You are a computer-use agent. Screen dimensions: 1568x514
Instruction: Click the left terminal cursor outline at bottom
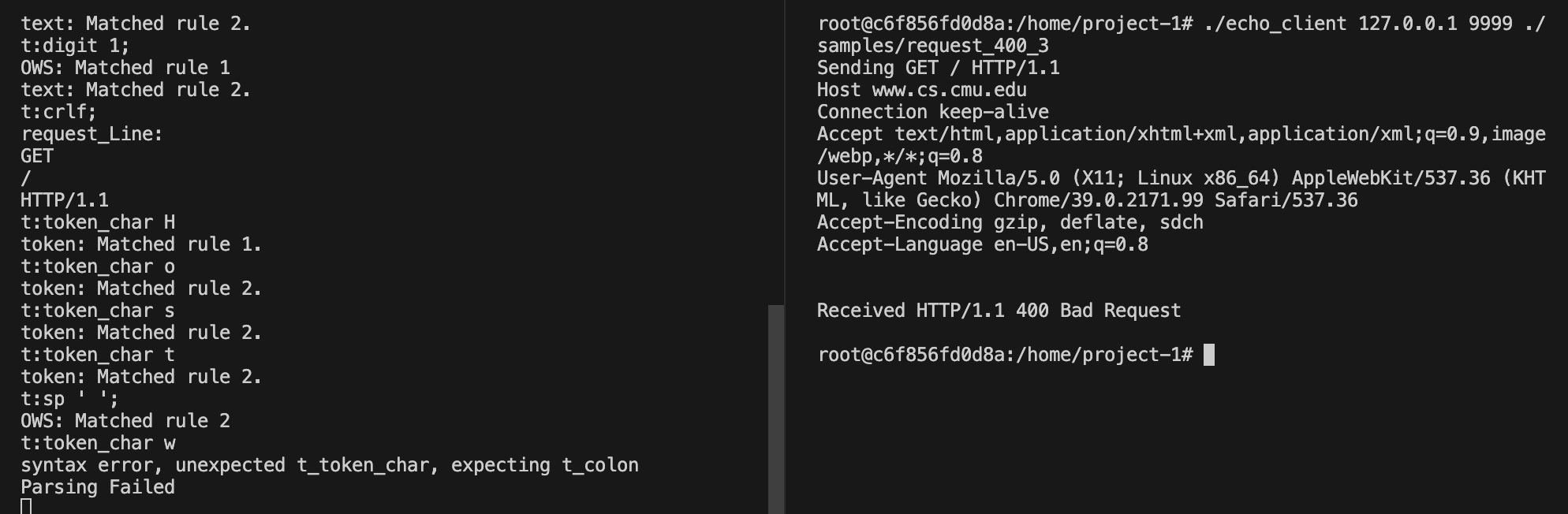click(x=26, y=506)
